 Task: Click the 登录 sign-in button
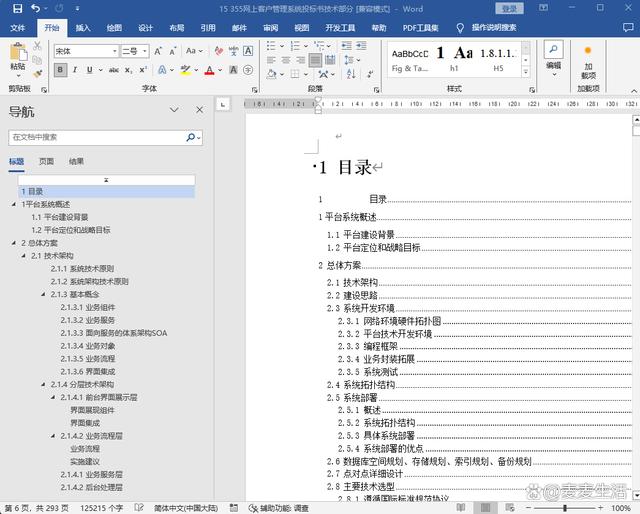509,9
